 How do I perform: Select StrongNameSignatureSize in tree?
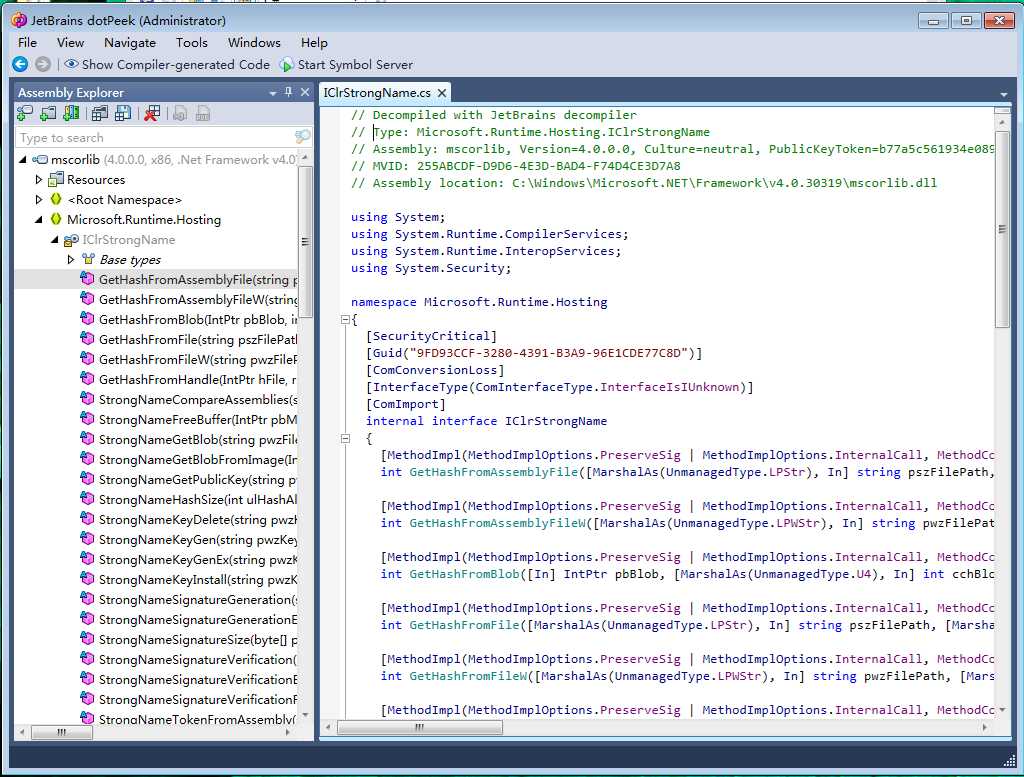click(198, 639)
